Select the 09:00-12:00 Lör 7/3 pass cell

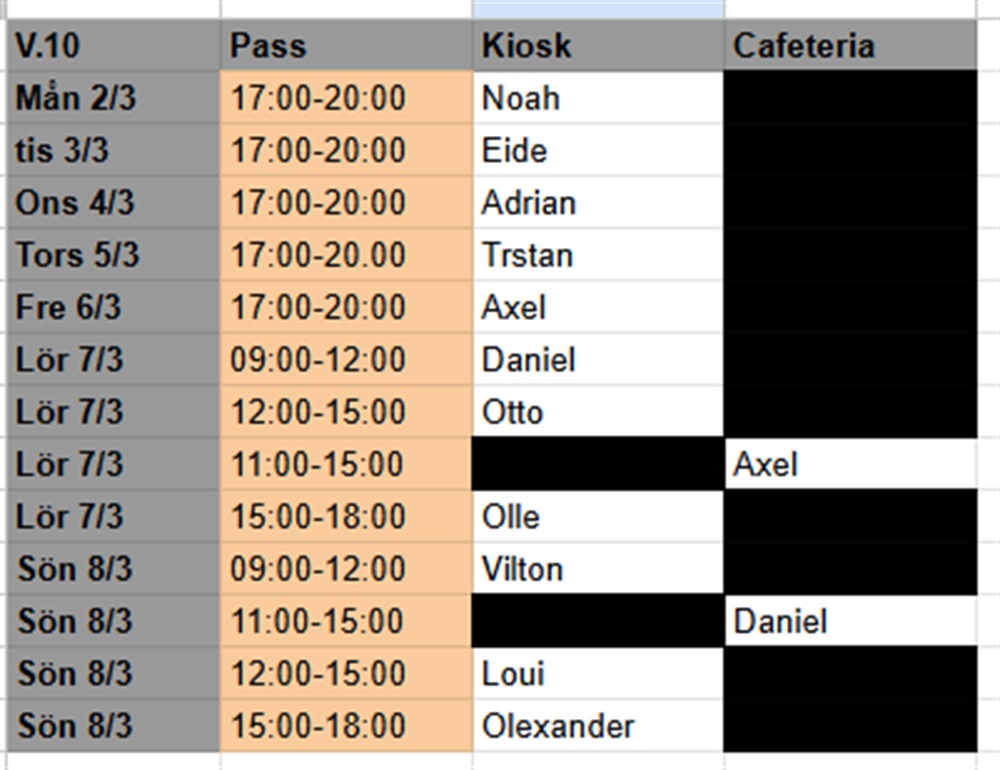point(346,359)
